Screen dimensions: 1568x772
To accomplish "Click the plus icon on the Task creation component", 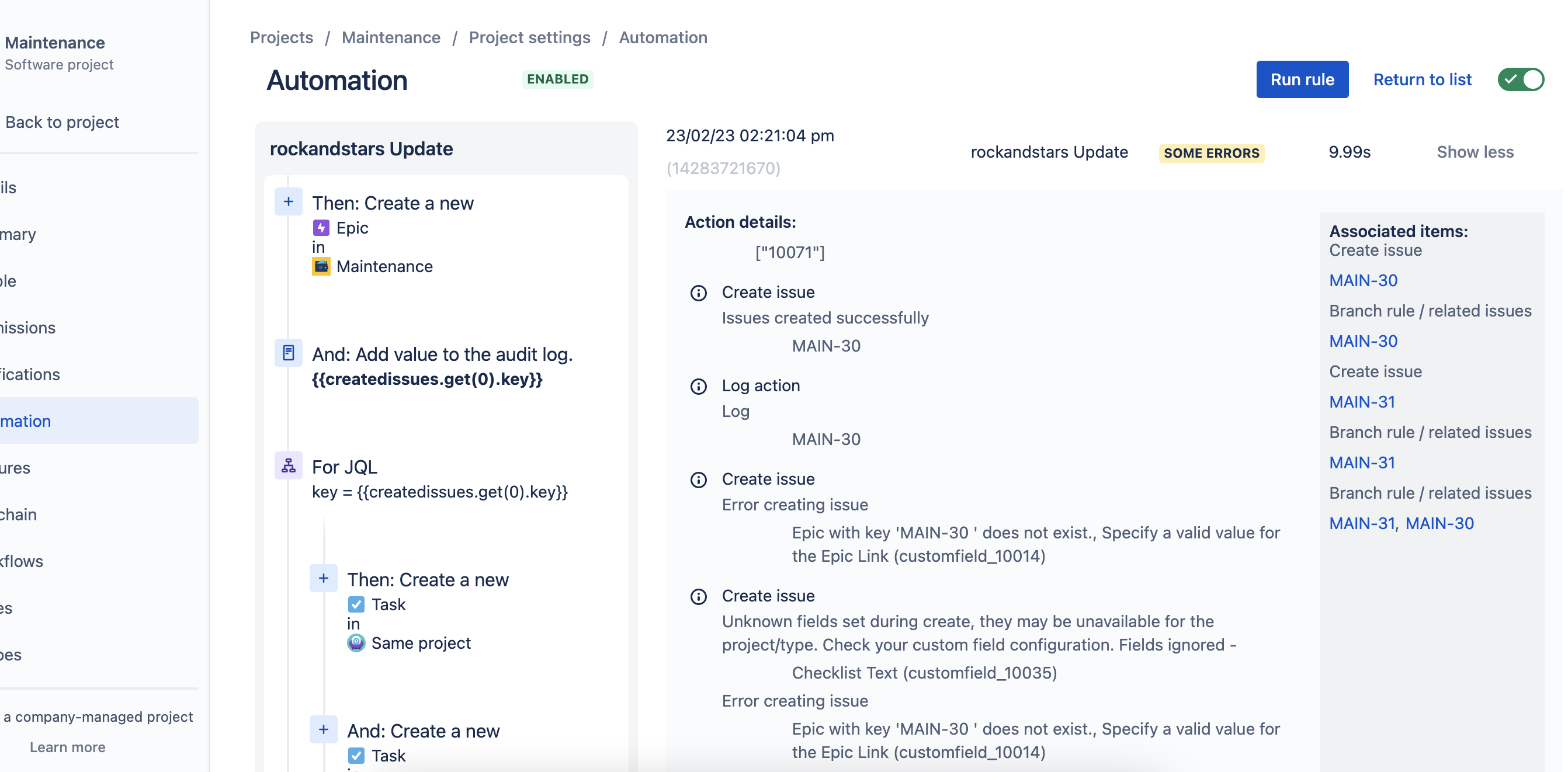I will 323,578.
